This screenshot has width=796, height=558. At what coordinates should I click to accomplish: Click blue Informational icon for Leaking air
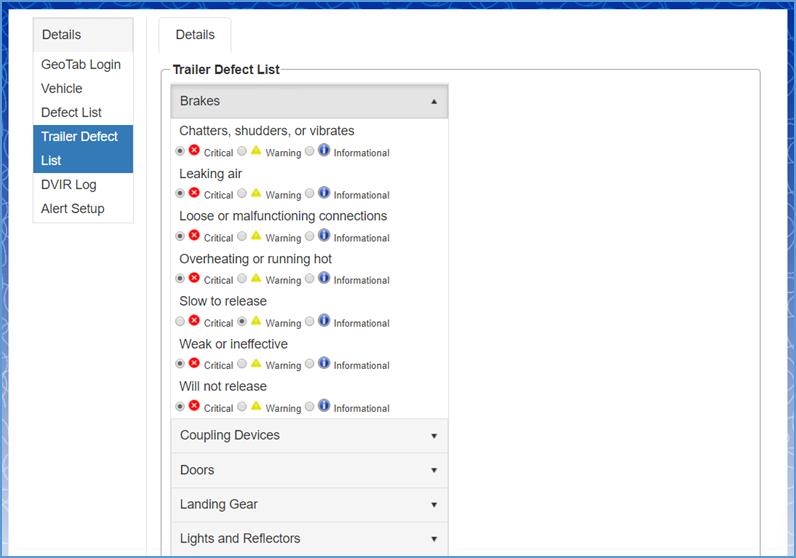pyautogui.click(x=324, y=193)
